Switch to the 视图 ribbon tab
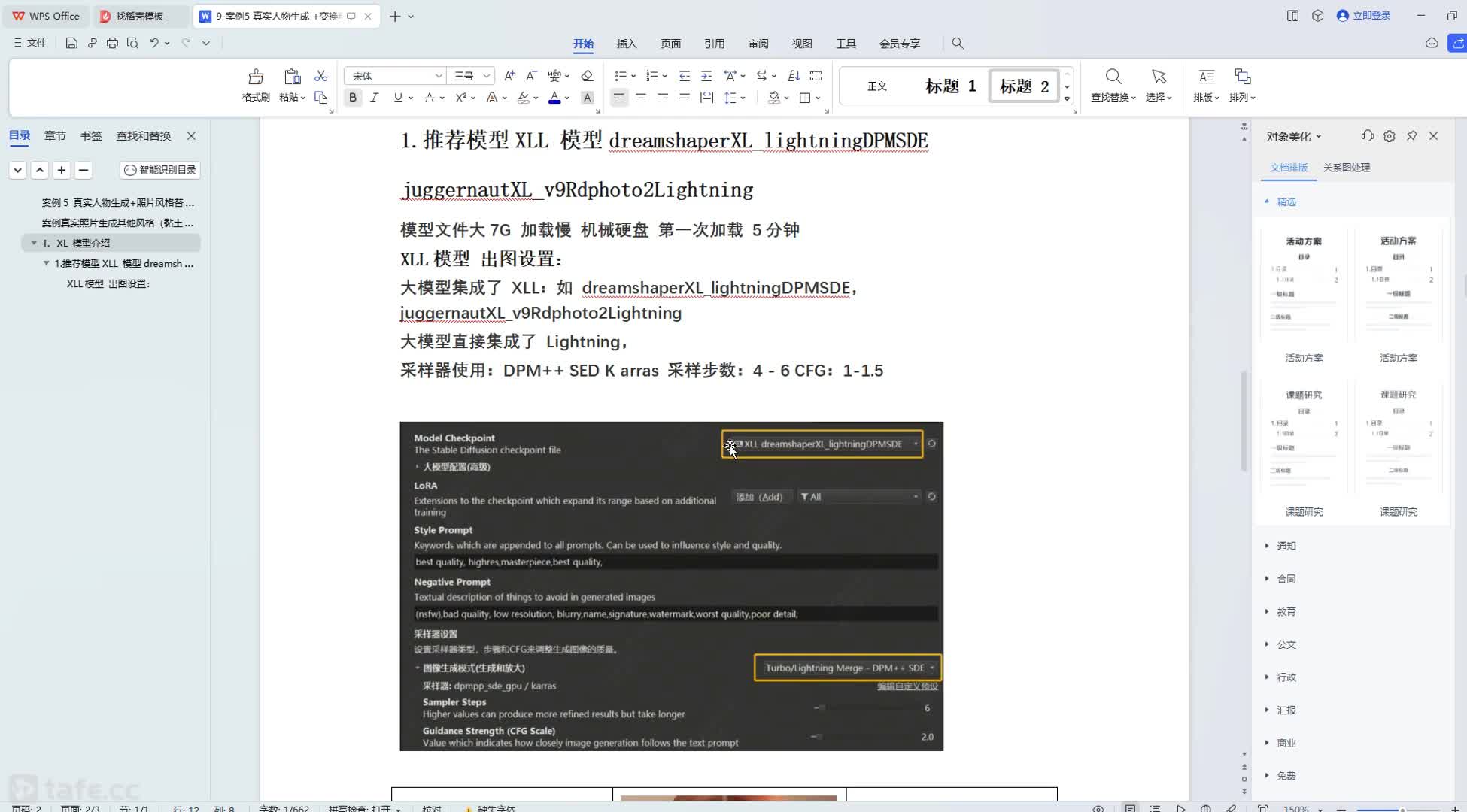This screenshot has height=812, width=1467. [802, 44]
